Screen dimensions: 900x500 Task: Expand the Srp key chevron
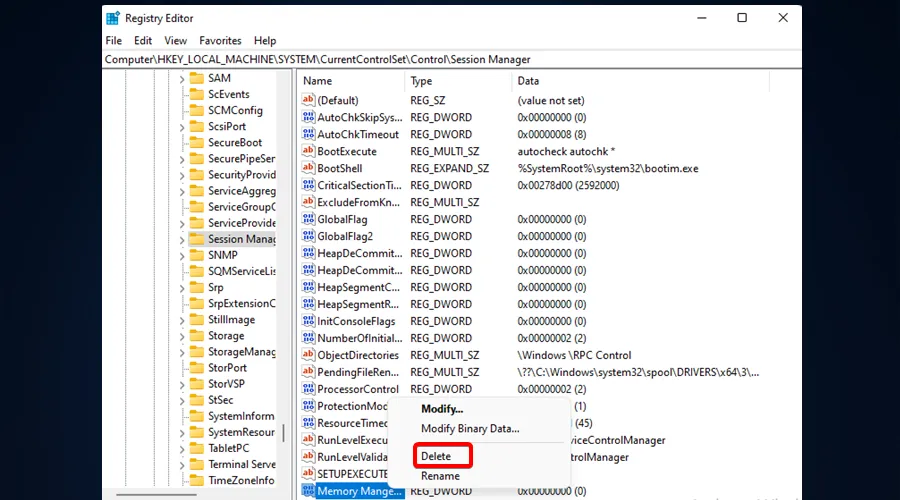182,288
